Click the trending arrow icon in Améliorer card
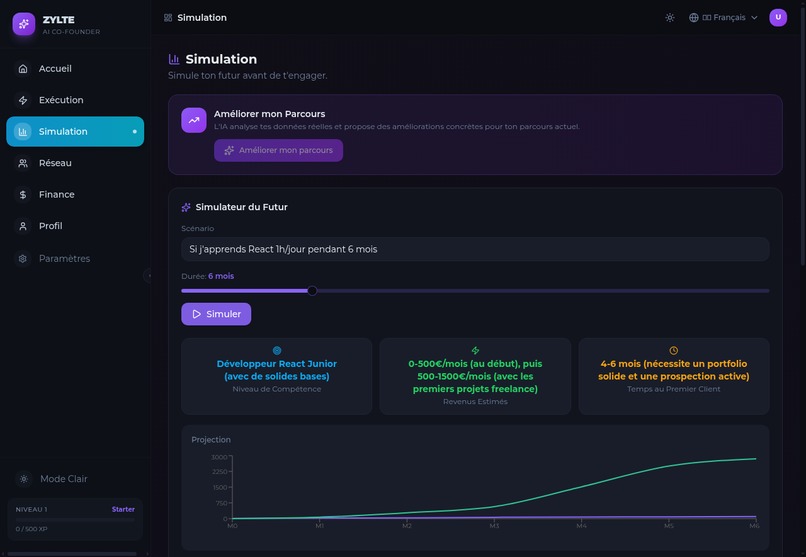This screenshot has height=557, width=806. coord(194,120)
